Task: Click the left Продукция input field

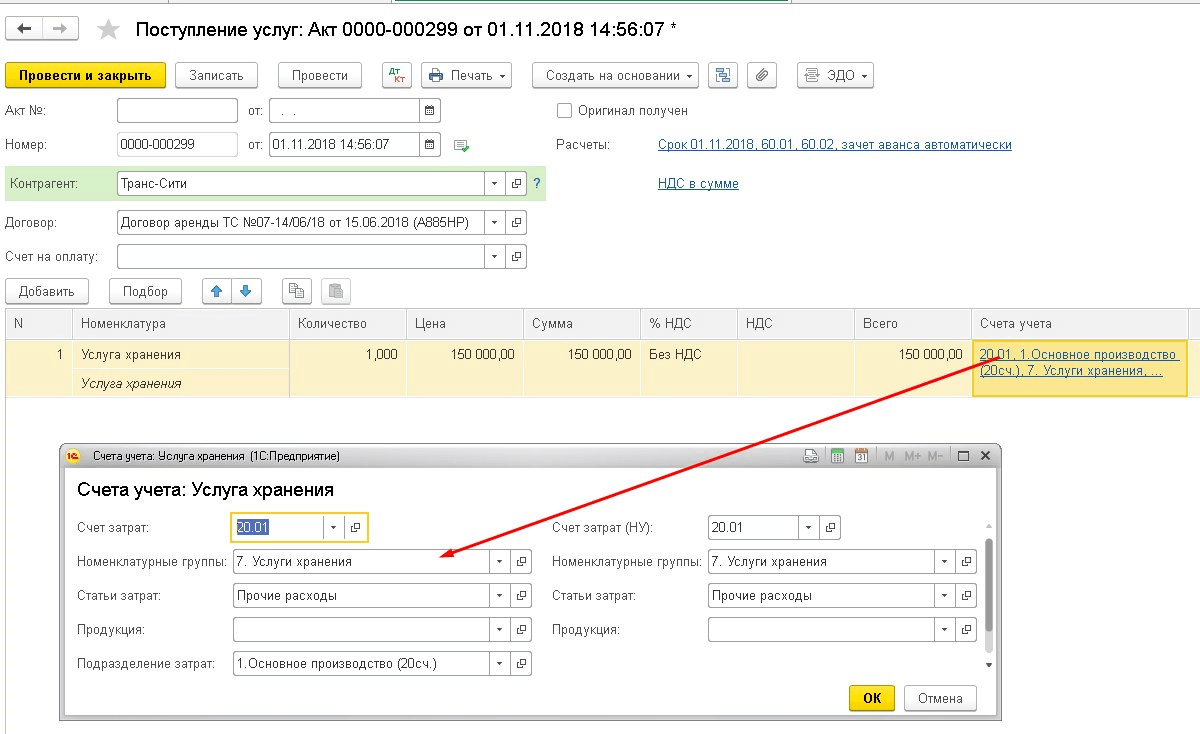Action: click(361, 630)
